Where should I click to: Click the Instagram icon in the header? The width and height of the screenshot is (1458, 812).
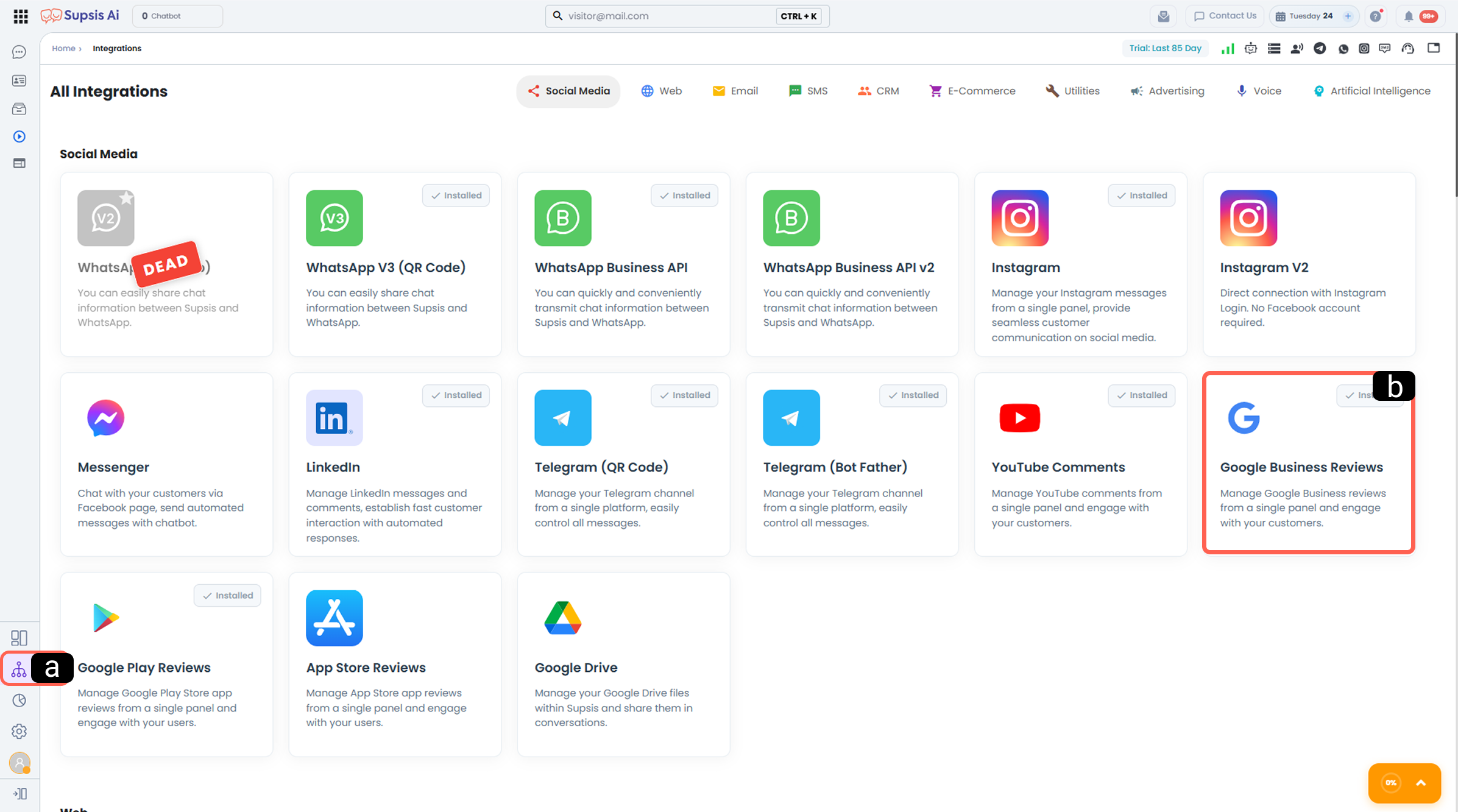1364,49
